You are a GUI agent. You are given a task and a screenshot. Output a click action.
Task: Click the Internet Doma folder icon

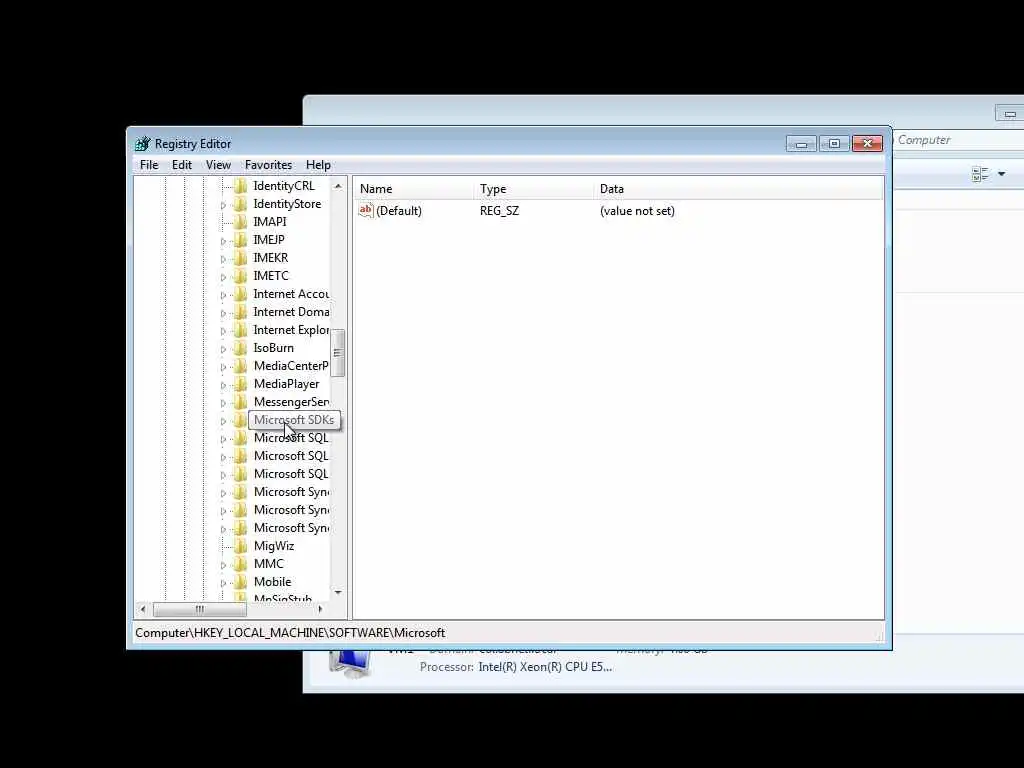240,312
